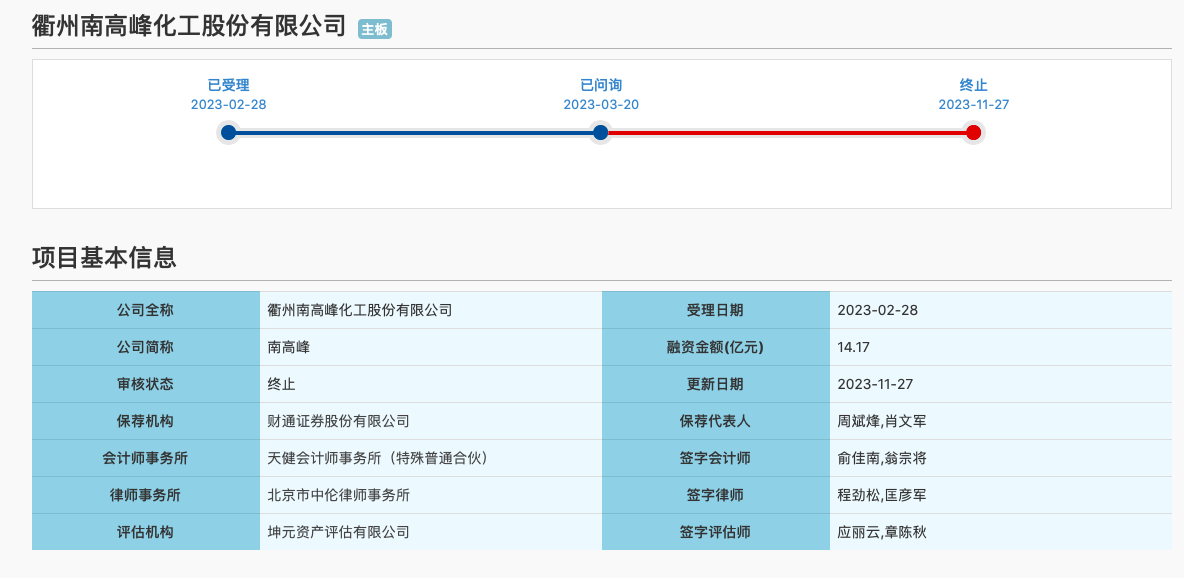The image size is (1184, 578).
Task: Click law firm 北京市中伦律师事务所 value
Action: [x=338, y=495]
